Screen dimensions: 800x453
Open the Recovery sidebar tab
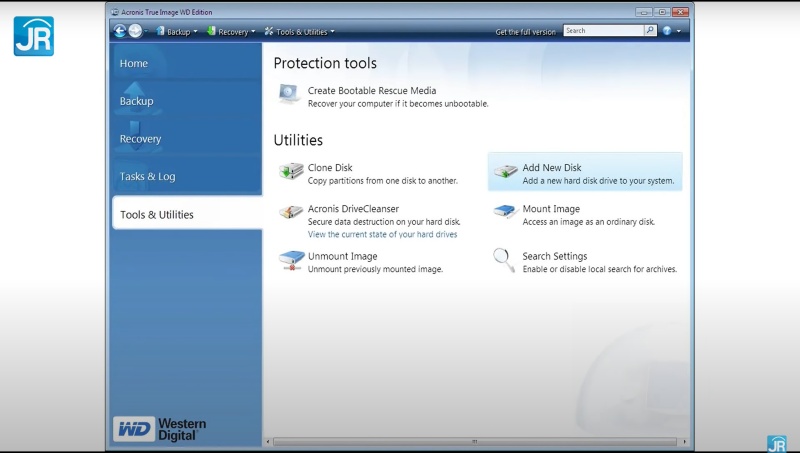point(140,139)
